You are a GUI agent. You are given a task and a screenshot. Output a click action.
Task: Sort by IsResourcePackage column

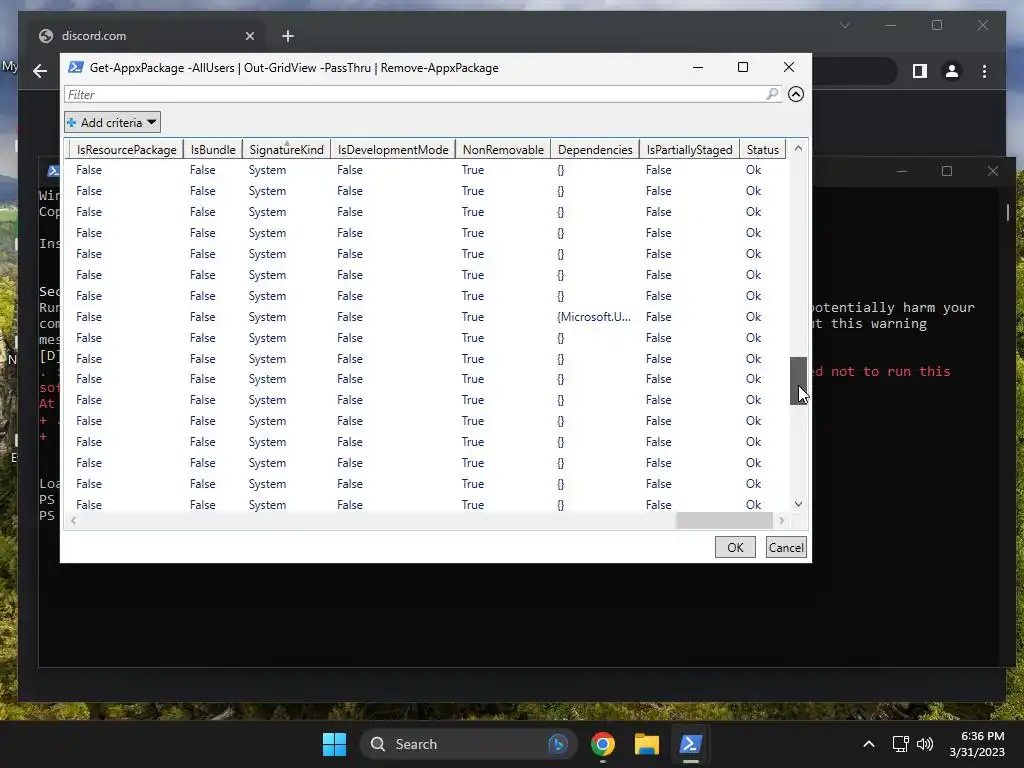click(126, 150)
